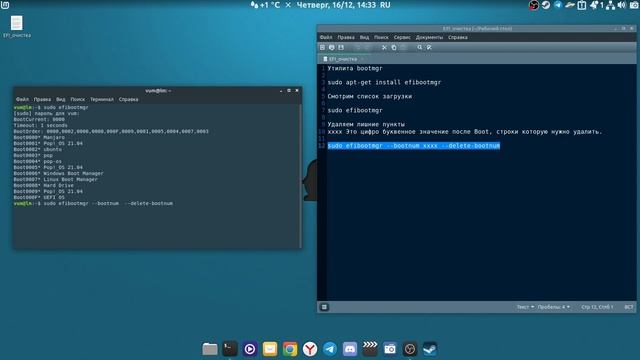This screenshot has width=640, height=360.
Task: Open Документы menu in text editor
Action: [429, 37]
